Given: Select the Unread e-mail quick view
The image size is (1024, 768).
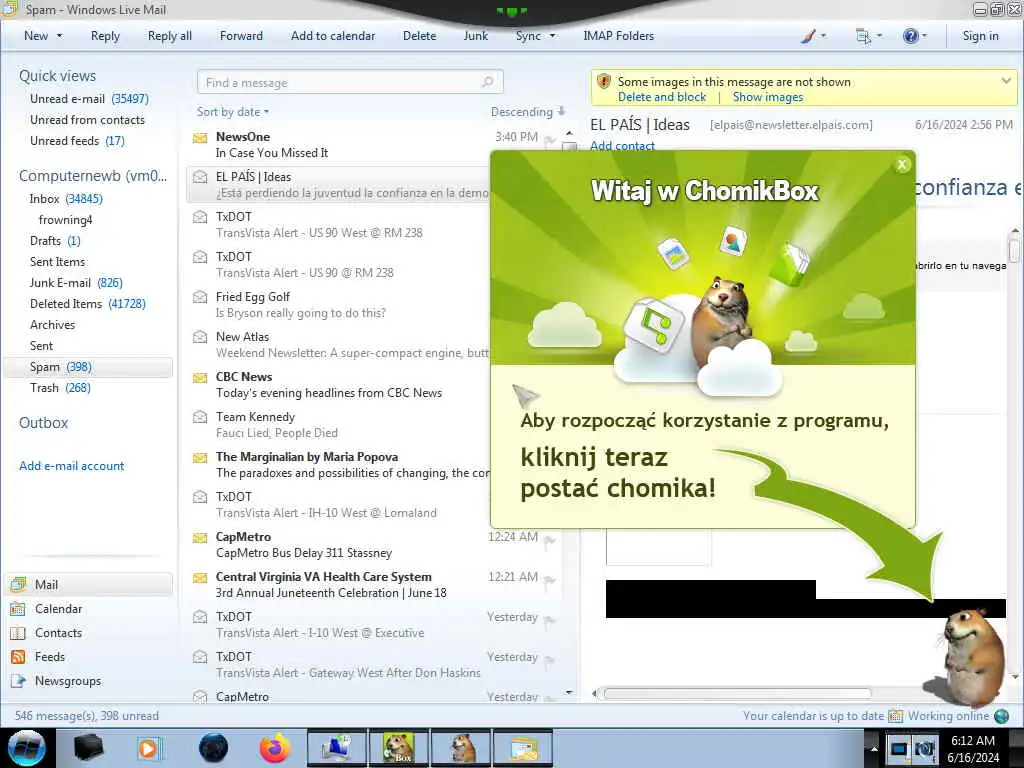Looking at the screenshot, I should coord(89,99).
